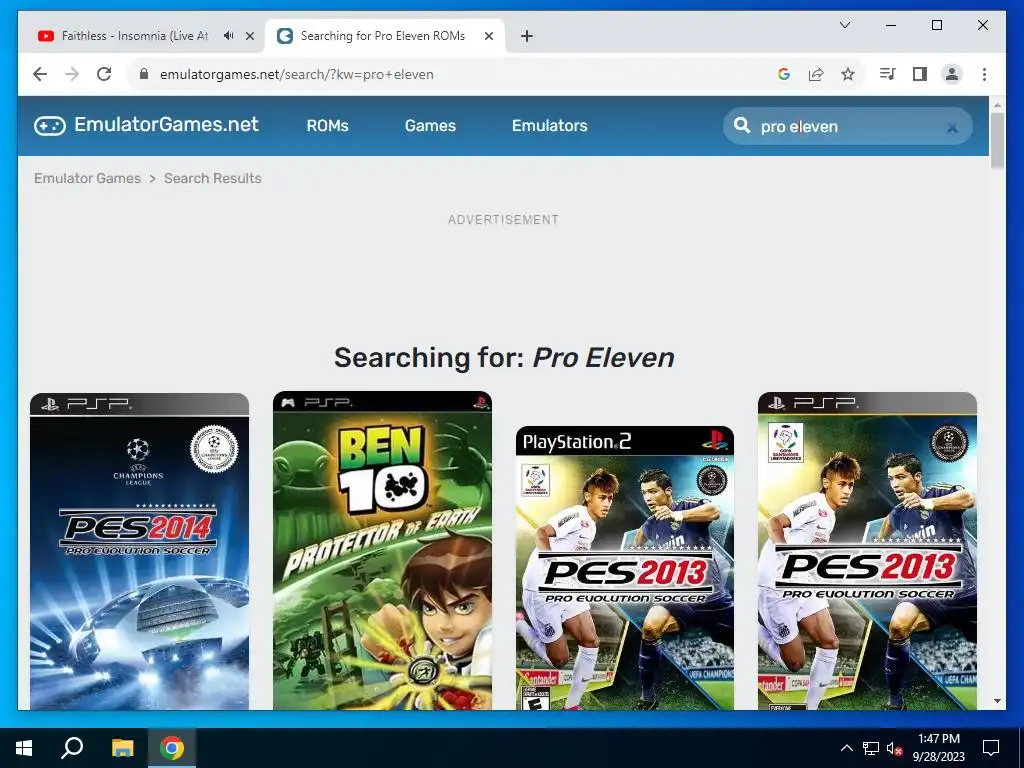Click the scrollbar up arrow
1024x768 pixels.
tap(997, 104)
